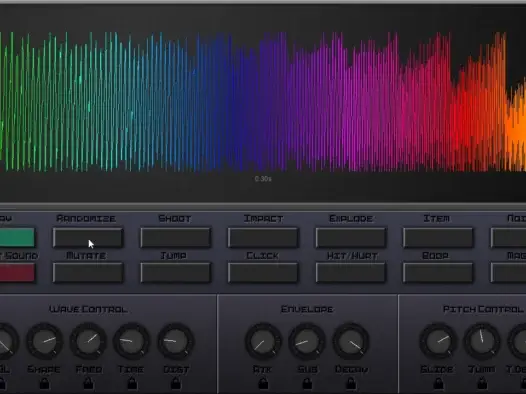Click the Jump knob in Pitch Control
526x394 pixels.
[x=482, y=341]
